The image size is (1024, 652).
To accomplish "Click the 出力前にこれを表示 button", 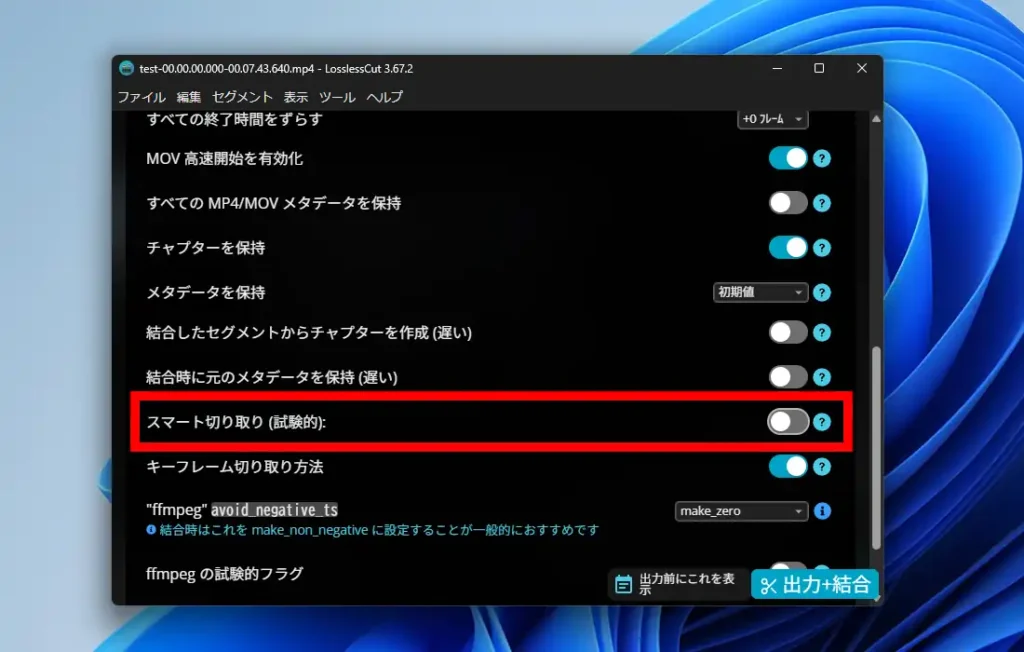I will [676, 583].
